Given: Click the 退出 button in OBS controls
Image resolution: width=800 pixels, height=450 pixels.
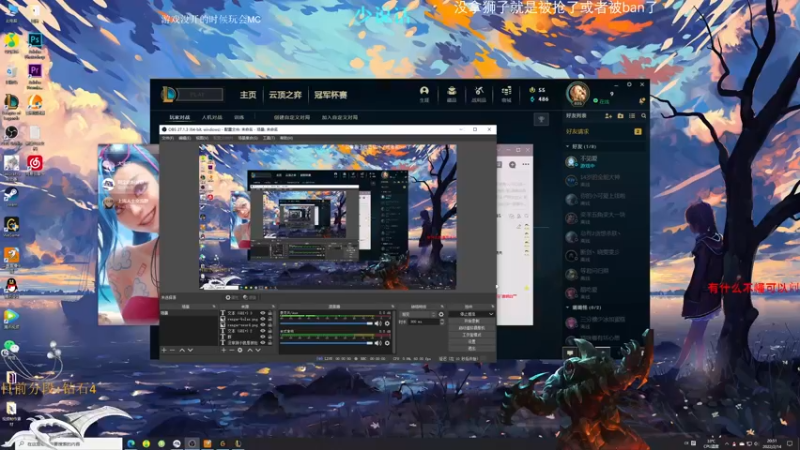Looking at the screenshot, I should click(472, 348).
